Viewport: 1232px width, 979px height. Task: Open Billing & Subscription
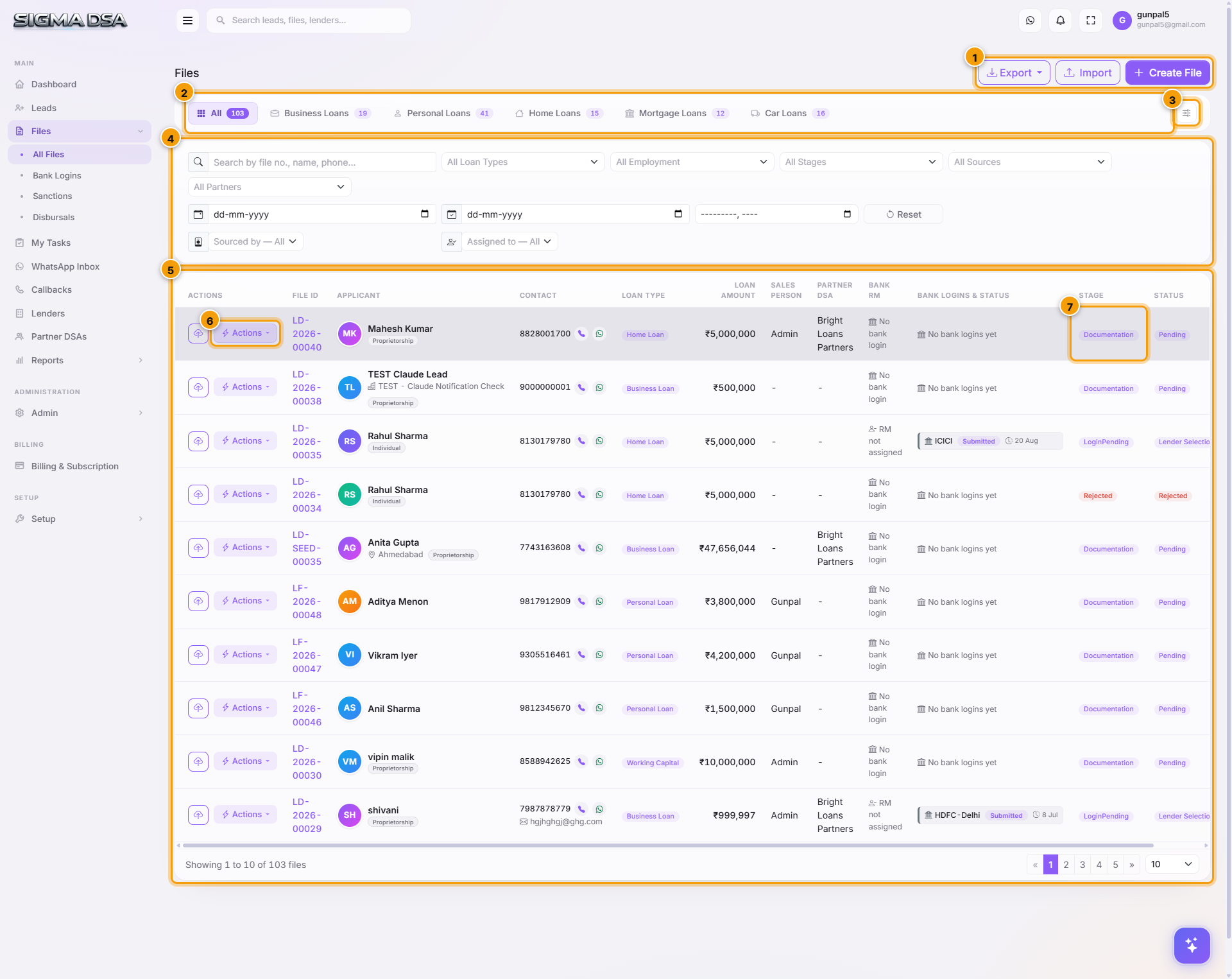pyautogui.click(x=80, y=466)
